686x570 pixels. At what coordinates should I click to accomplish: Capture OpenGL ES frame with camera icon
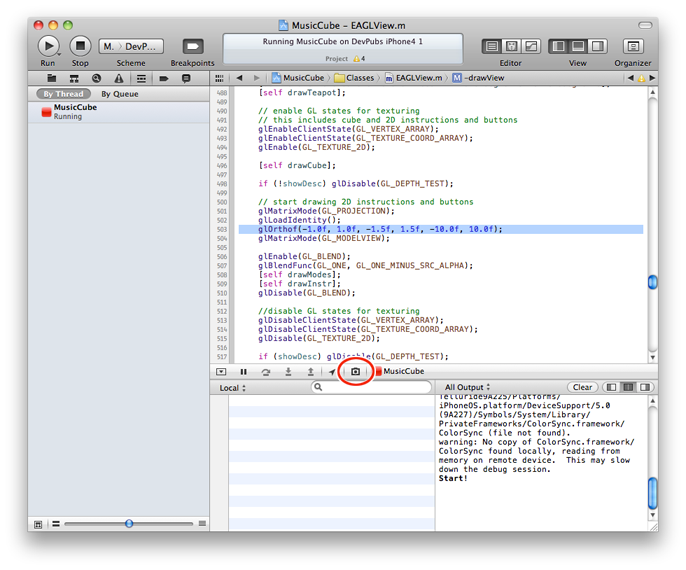click(x=354, y=371)
